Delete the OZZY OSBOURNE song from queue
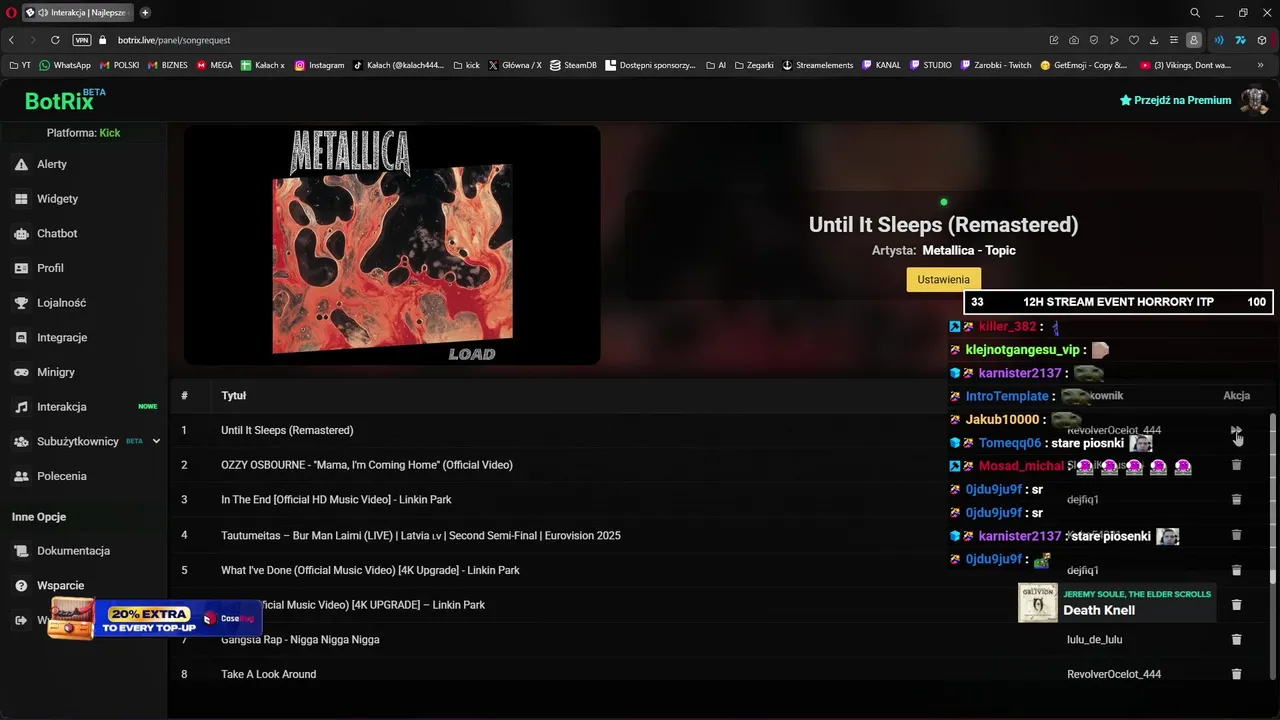1280x720 pixels. (1236, 465)
